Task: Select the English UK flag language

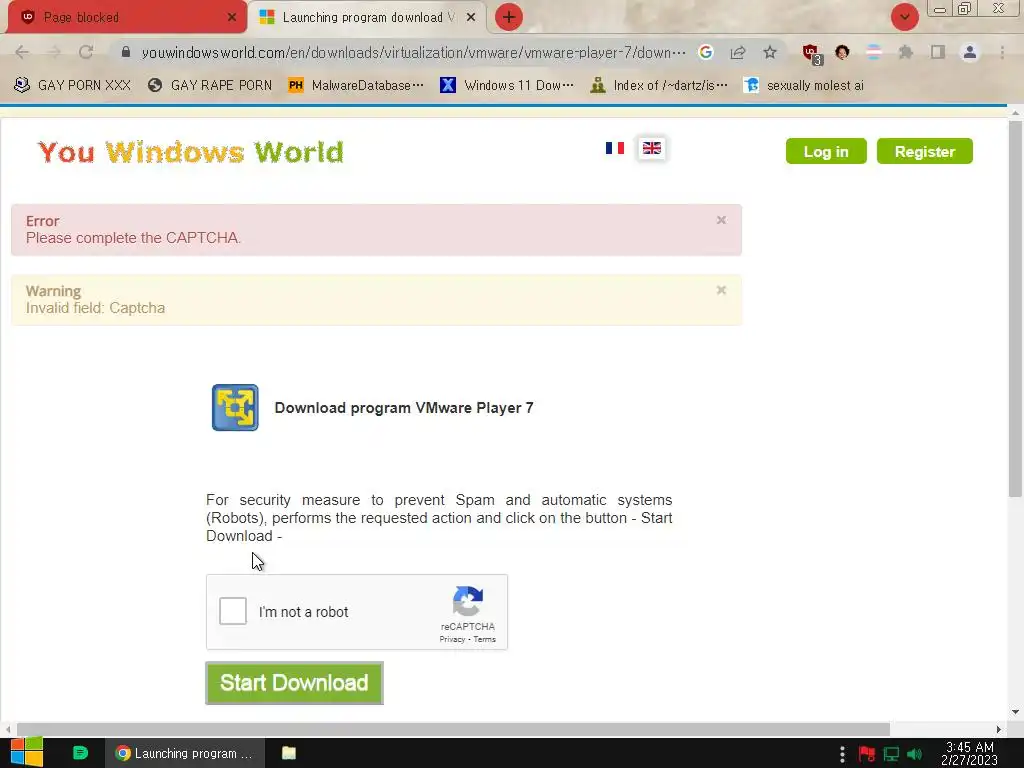Action: click(652, 148)
